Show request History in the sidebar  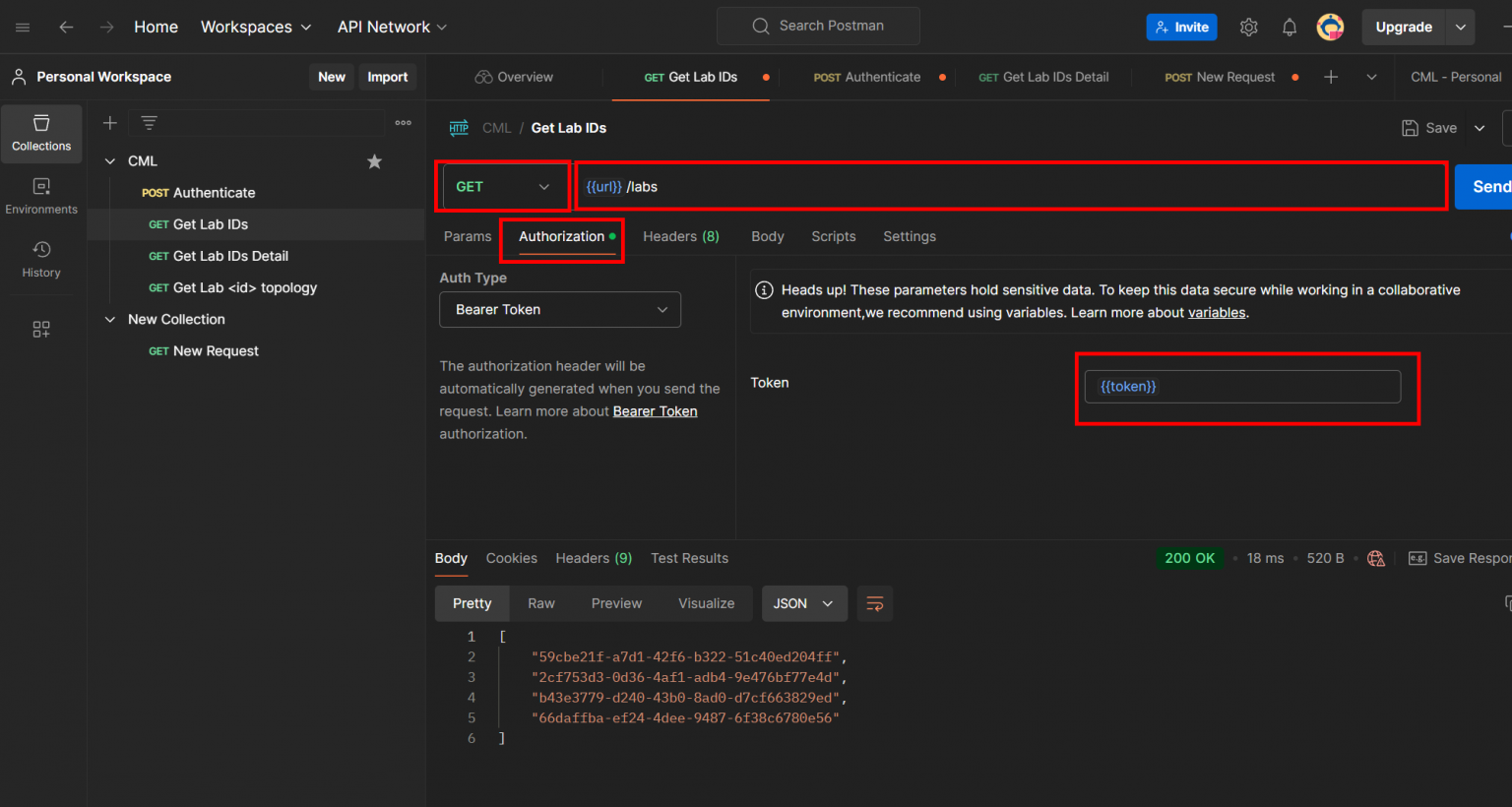pos(40,259)
